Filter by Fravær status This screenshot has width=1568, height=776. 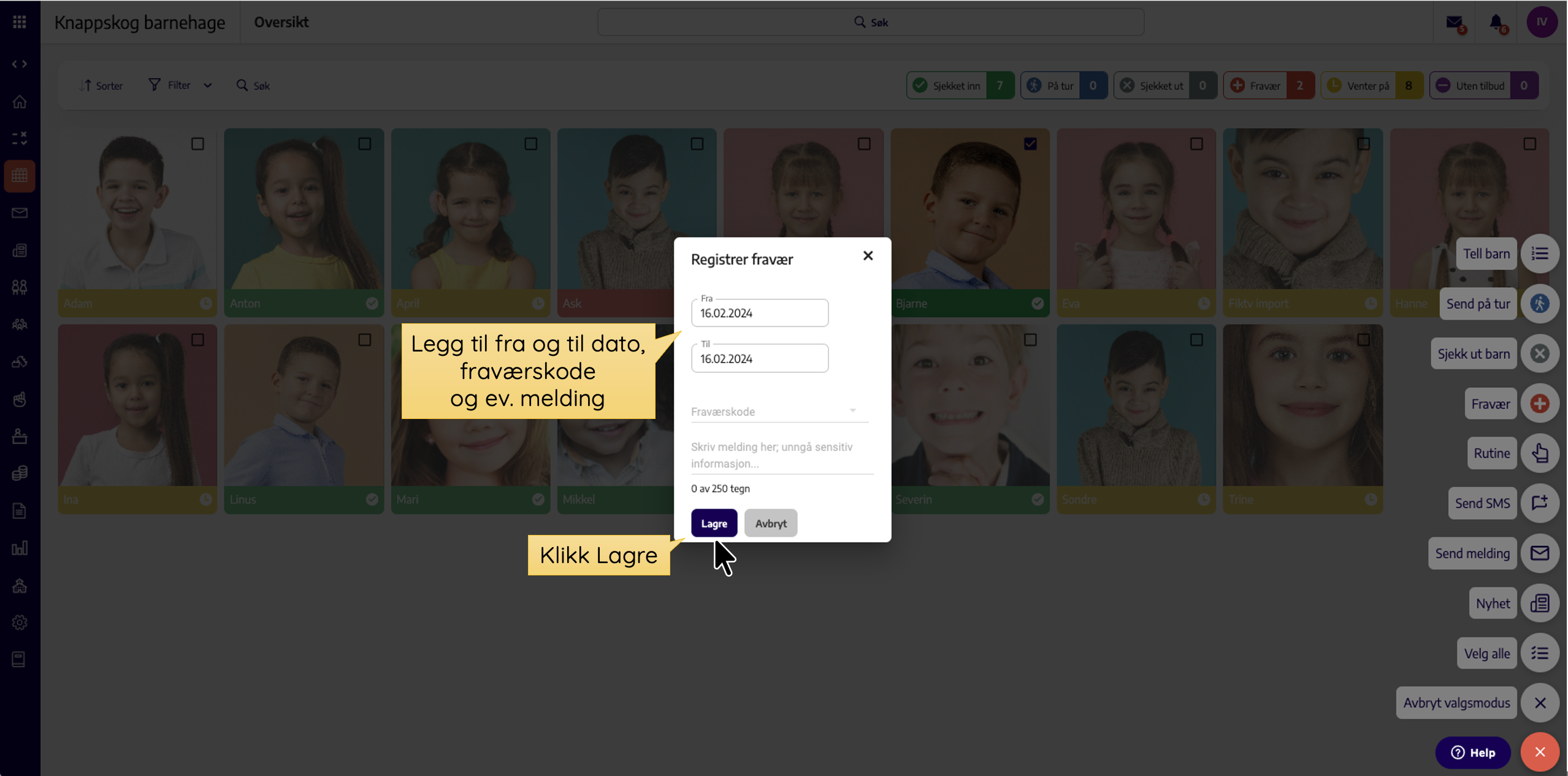(1269, 85)
